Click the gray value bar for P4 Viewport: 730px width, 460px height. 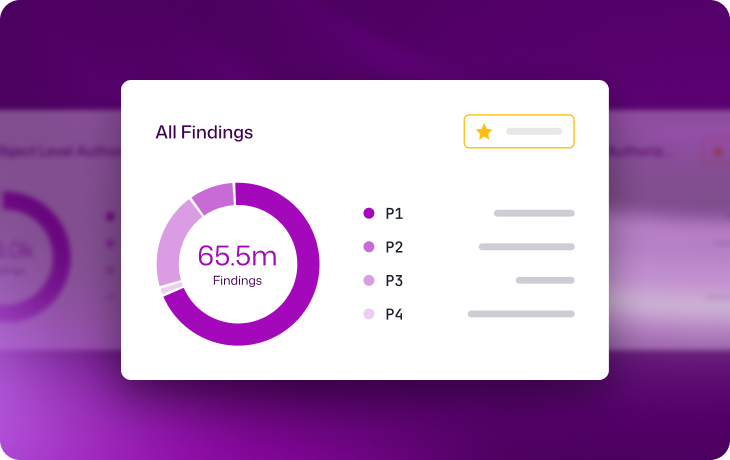click(x=521, y=314)
